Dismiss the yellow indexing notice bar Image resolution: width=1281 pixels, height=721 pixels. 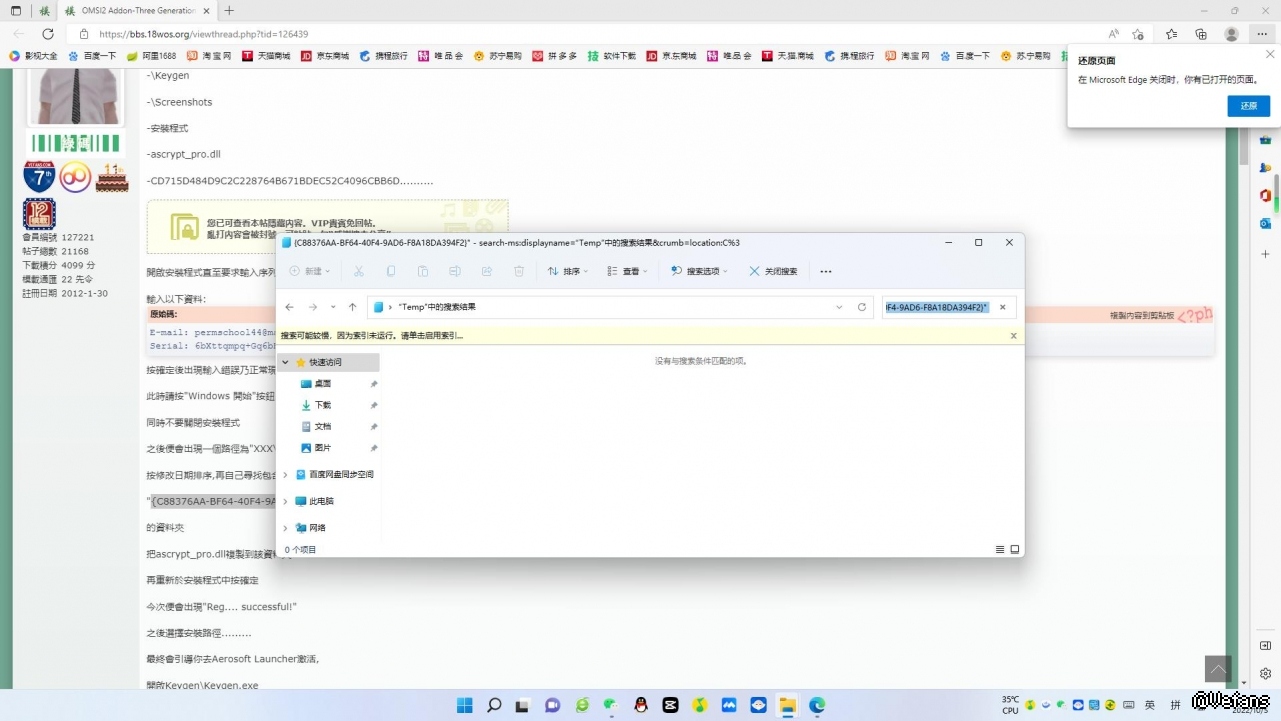coord(1013,336)
